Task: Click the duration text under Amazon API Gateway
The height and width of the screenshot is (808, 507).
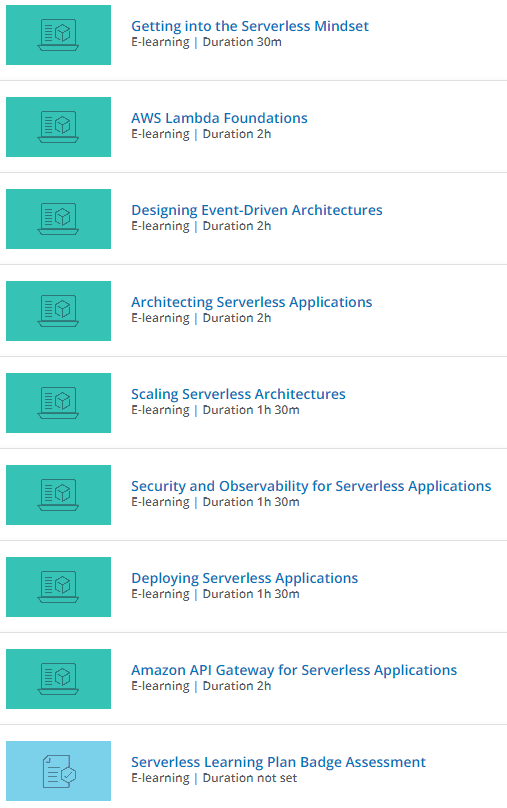Action: [x=236, y=686]
